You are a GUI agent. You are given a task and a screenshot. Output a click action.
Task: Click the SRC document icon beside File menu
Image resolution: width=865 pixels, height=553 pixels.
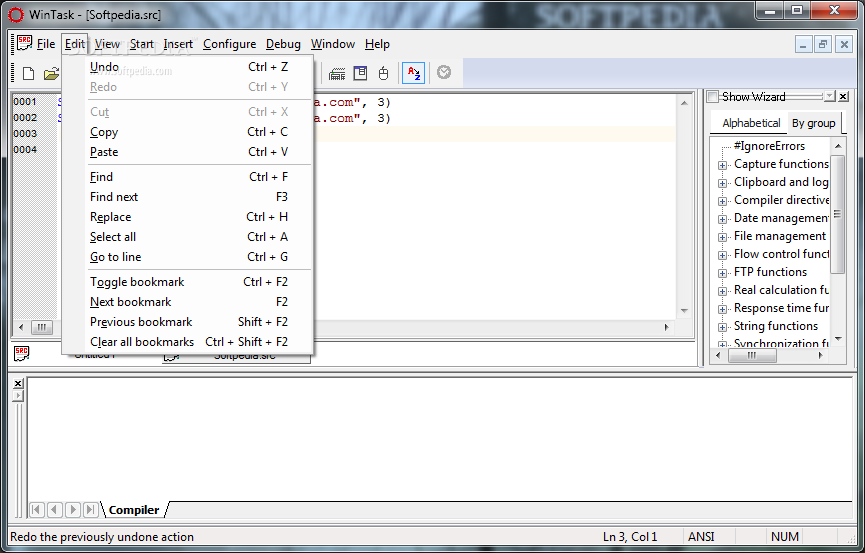coord(24,43)
